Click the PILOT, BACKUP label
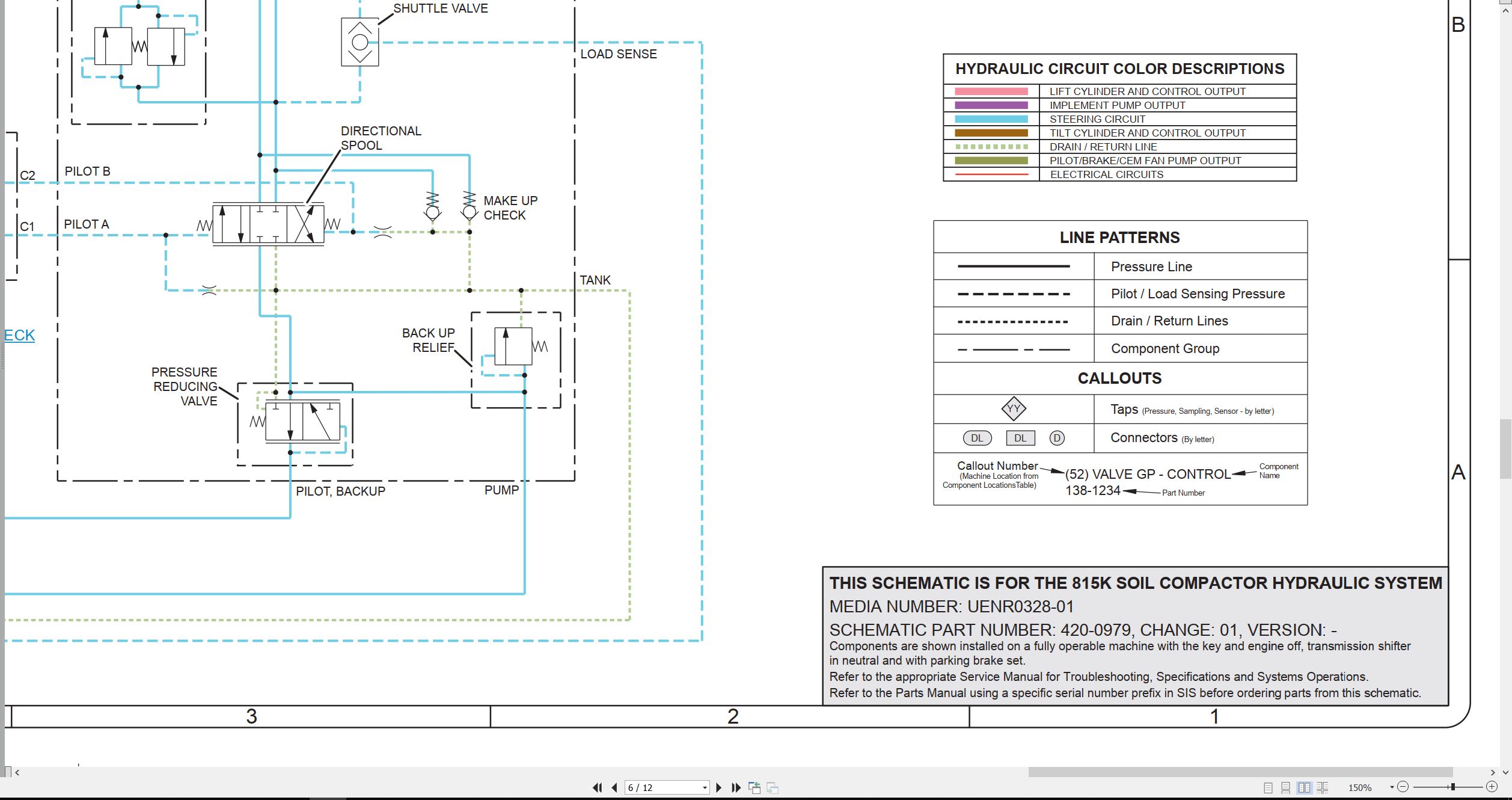The image size is (1512, 800). coord(341,491)
